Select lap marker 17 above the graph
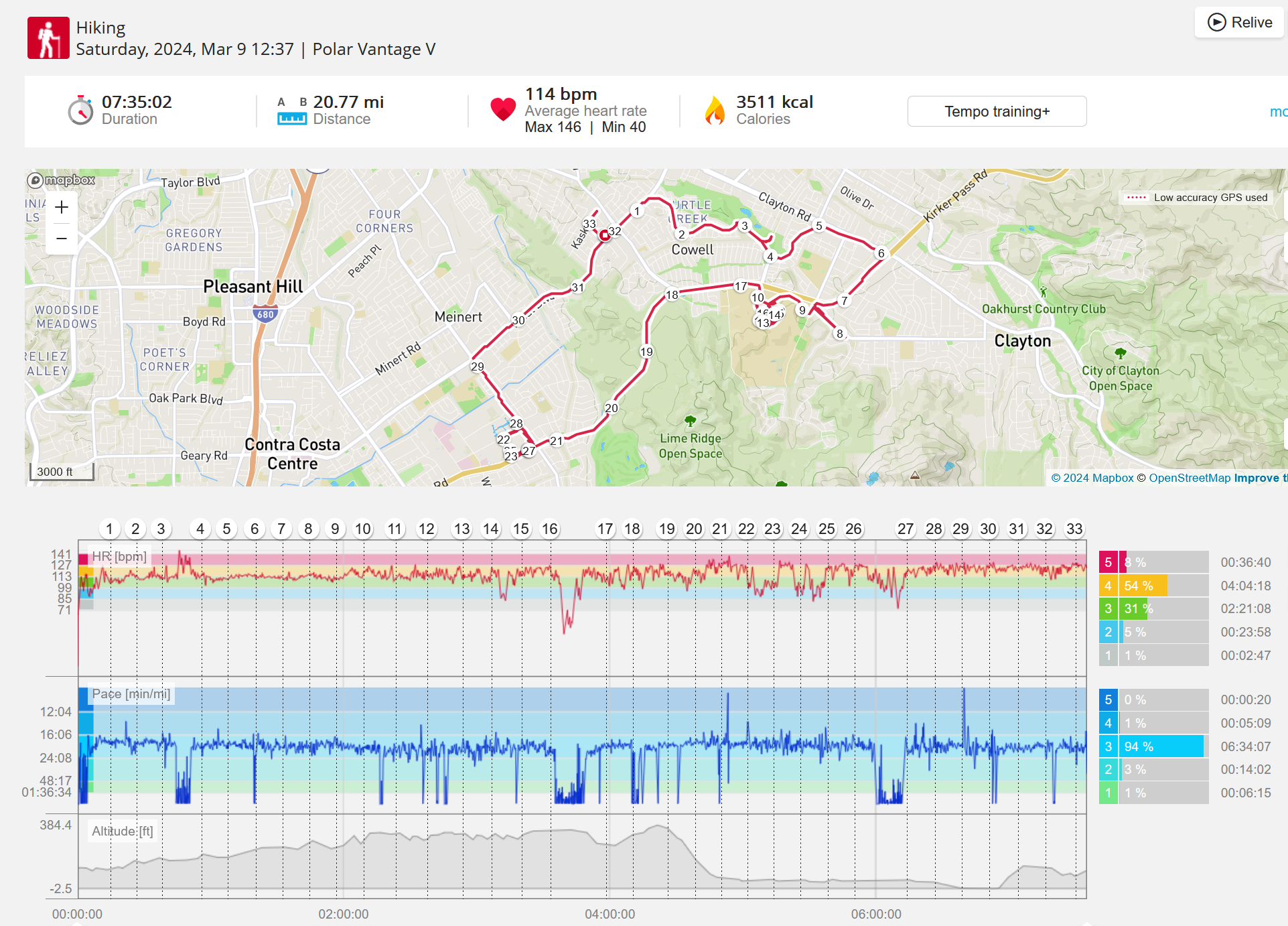The image size is (1288, 926). coord(605,529)
